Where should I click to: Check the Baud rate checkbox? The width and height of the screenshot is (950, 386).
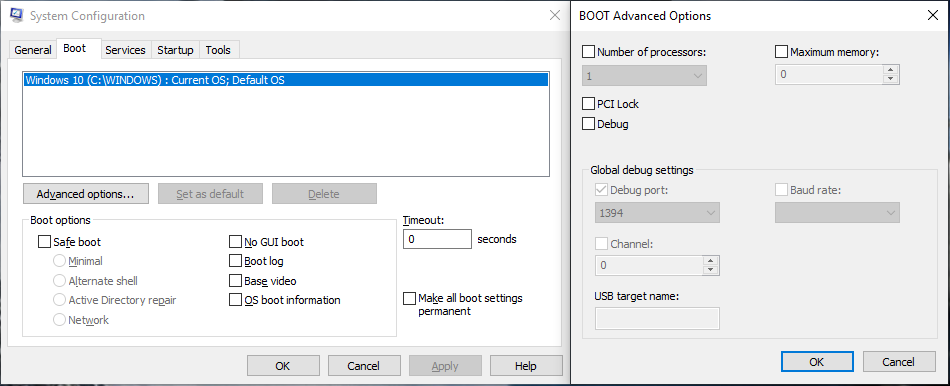pos(782,190)
